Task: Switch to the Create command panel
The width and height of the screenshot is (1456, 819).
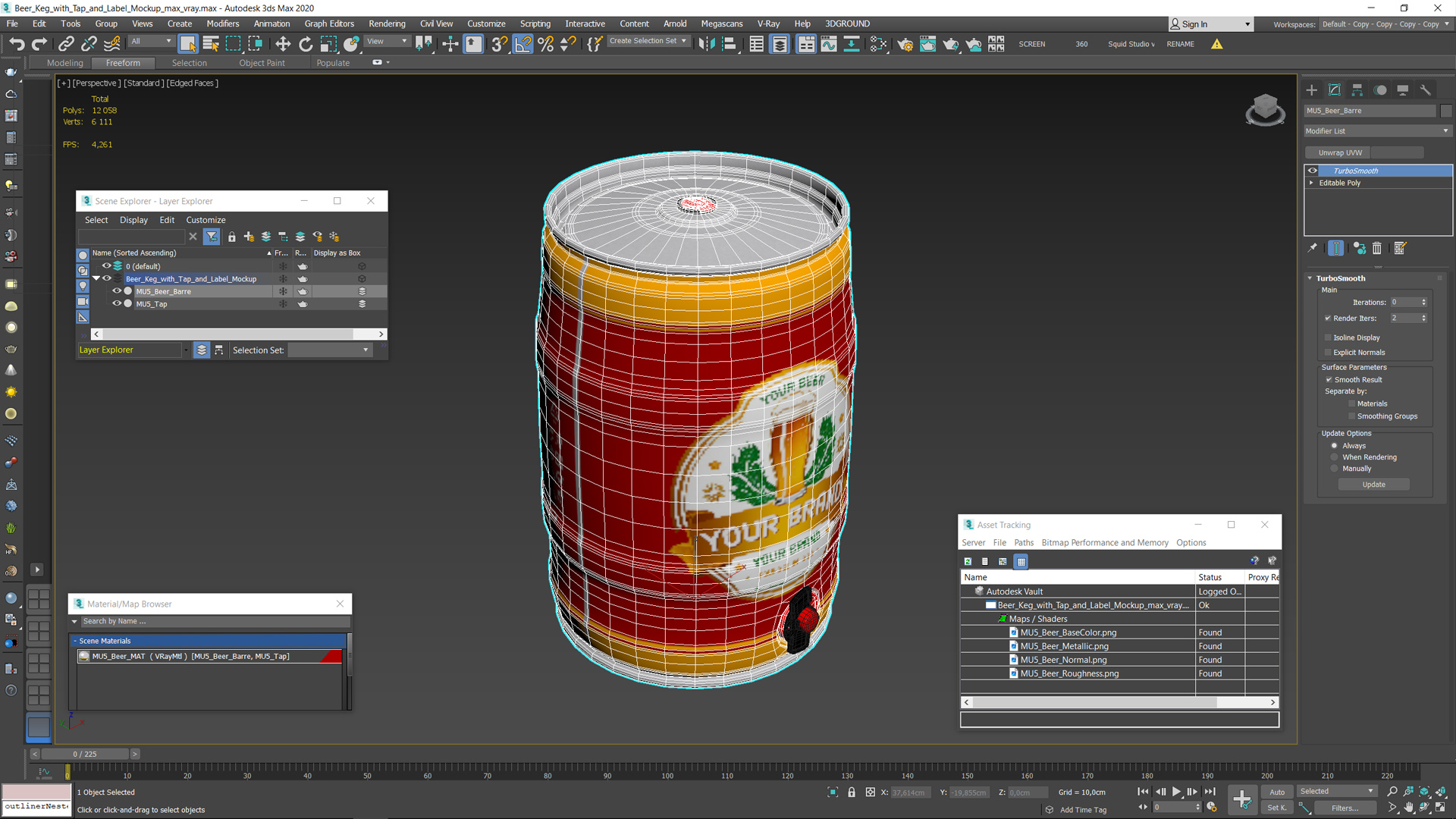Action: click(1312, 89)
